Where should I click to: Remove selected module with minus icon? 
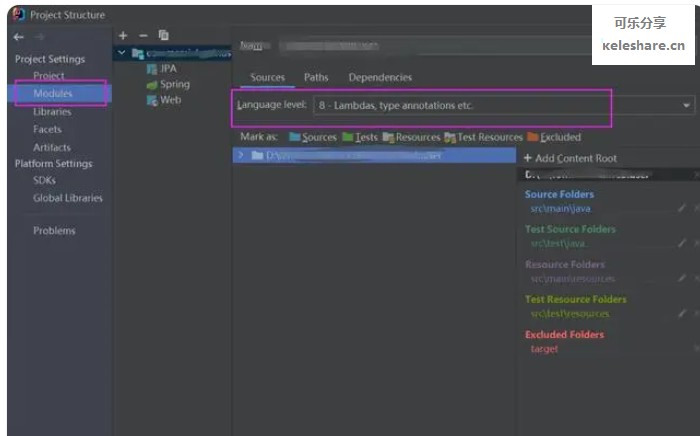tap(143, 35)
